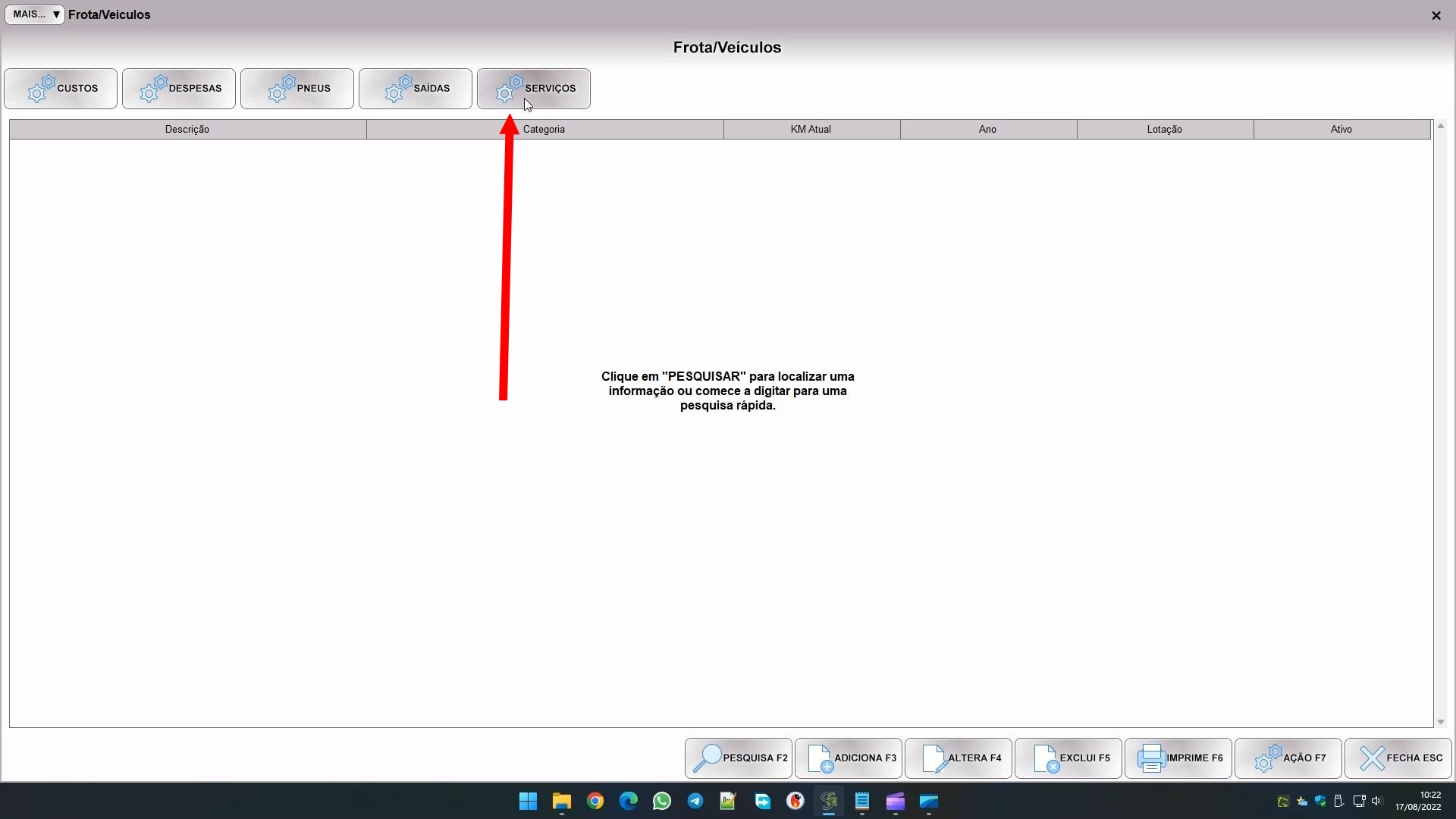Click the scrollbar down arrow
1456x819 pixels.
pos(1441,722)
